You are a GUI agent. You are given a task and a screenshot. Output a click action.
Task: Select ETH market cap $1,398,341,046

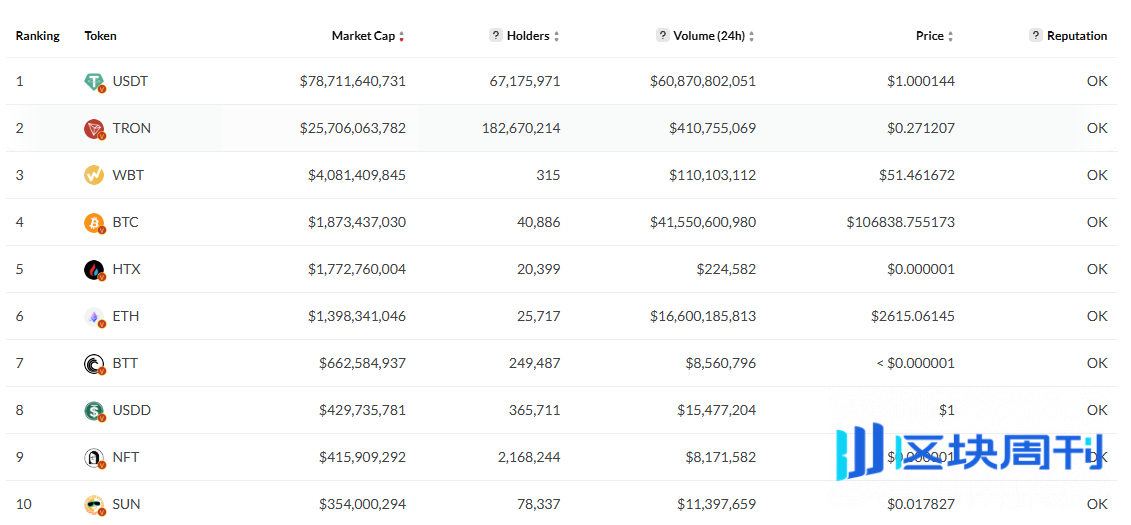(x=357, y=316)
